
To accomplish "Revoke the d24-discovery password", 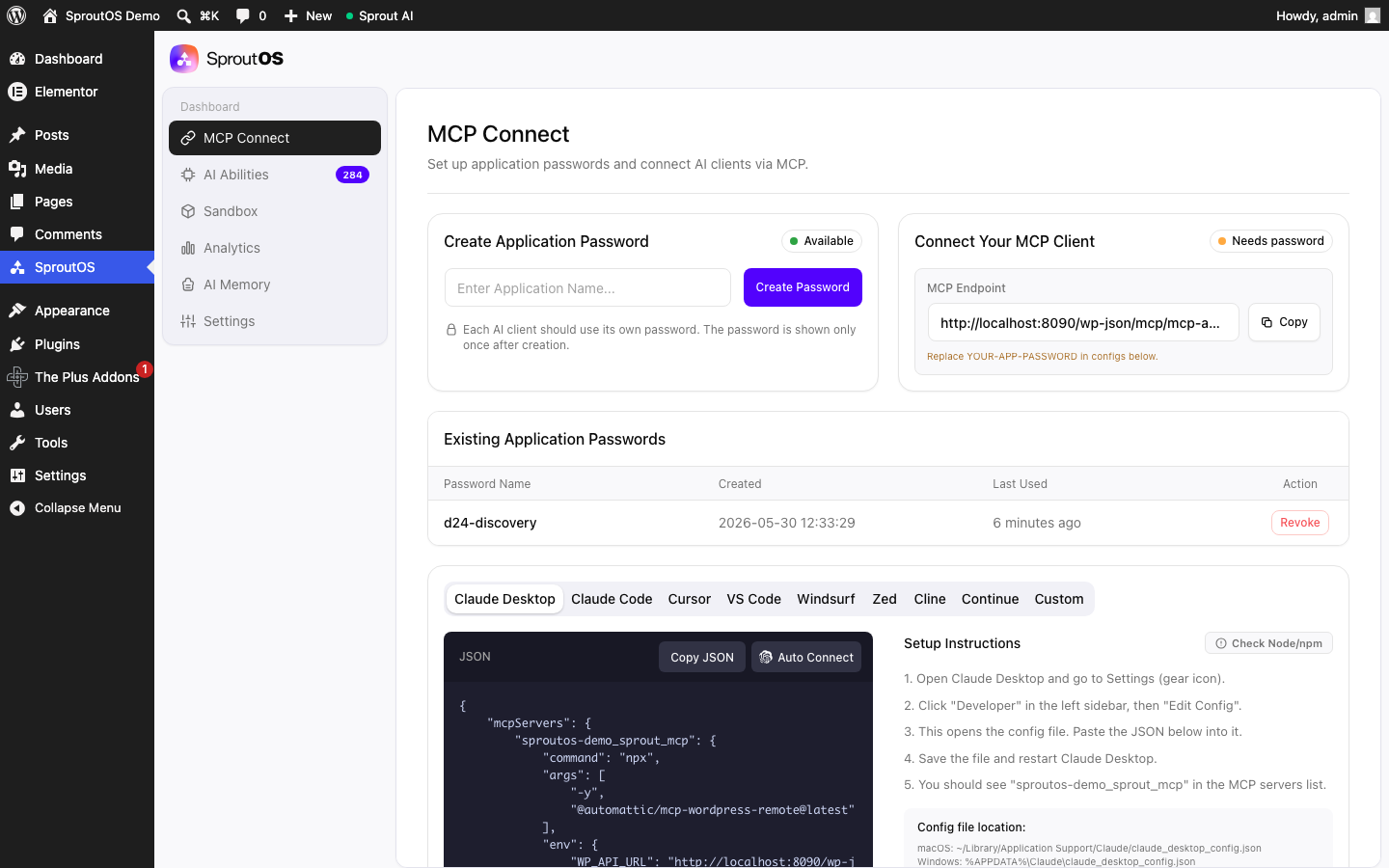I will tap(1300, 523).
